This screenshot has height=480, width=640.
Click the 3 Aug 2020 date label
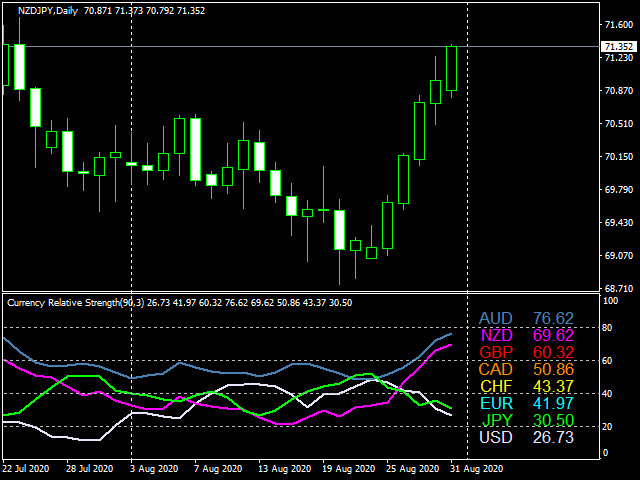[154, 469]
